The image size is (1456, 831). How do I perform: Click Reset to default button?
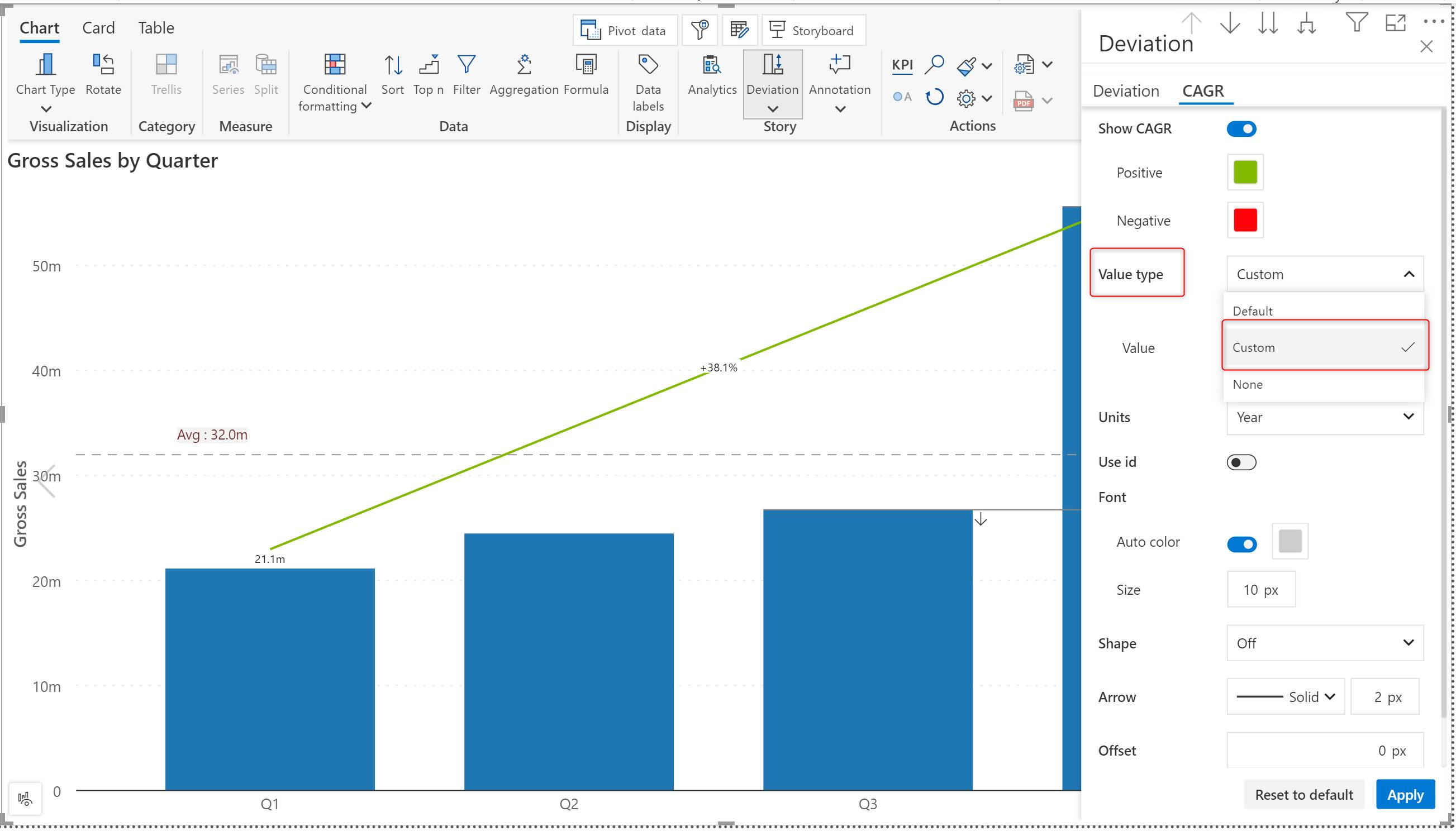point(1303,795)
